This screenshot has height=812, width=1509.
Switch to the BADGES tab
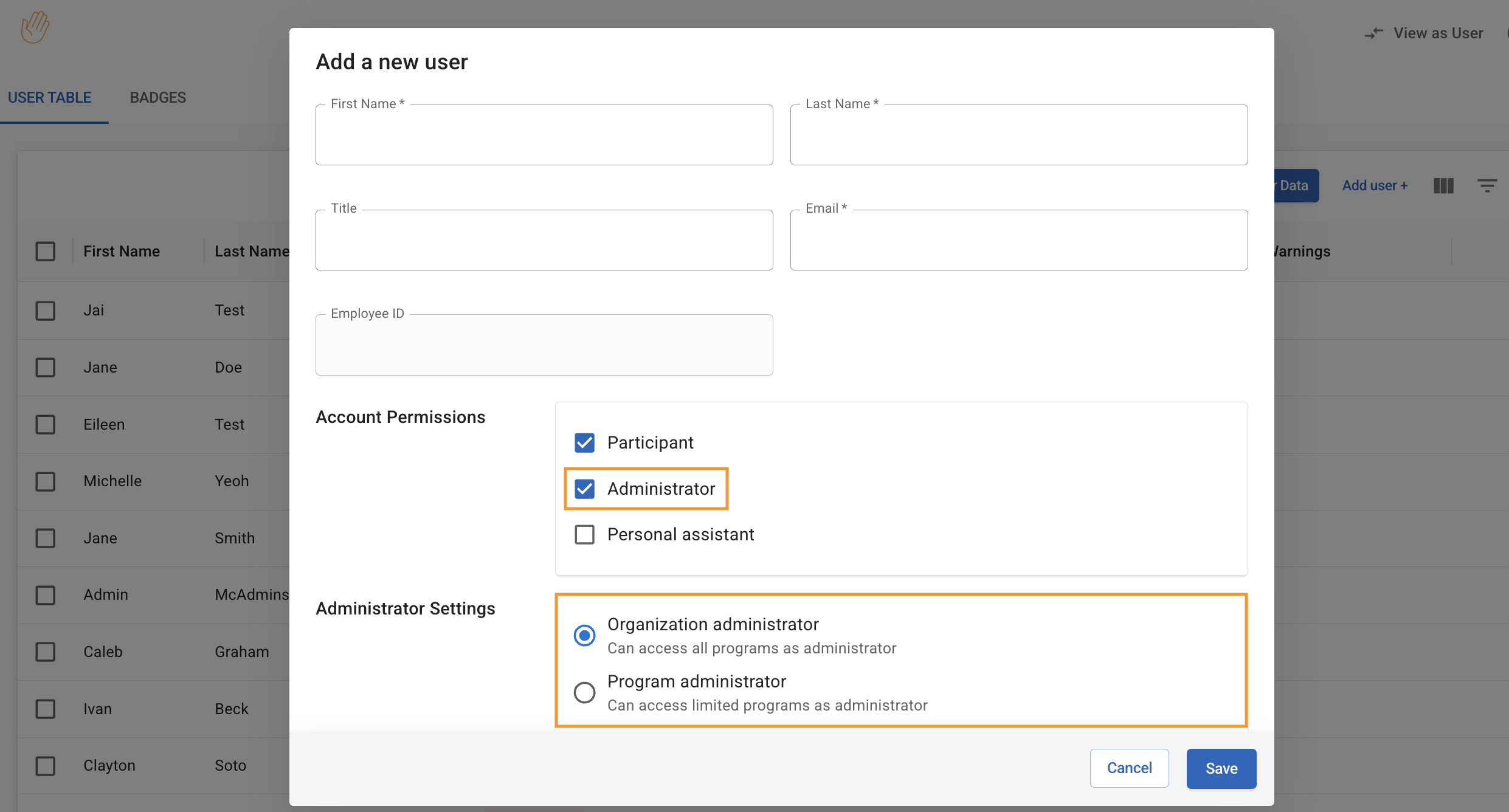tap(158, 97)
